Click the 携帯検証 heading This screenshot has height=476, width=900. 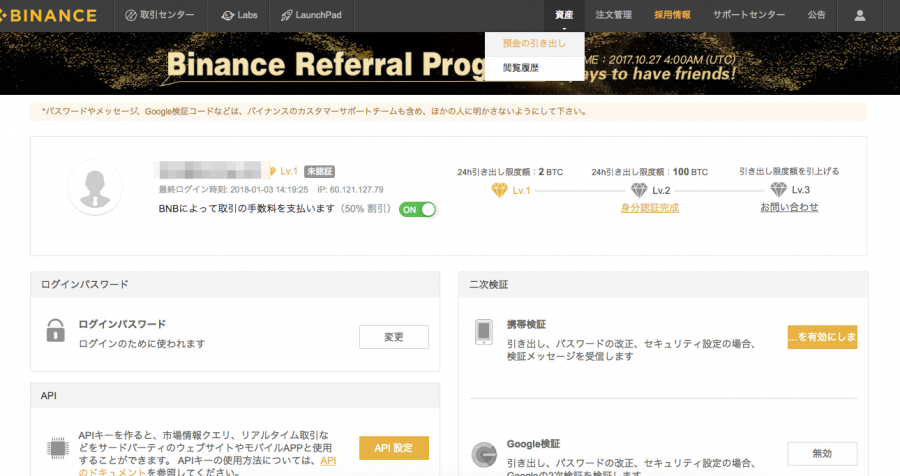click(x=526, y=324)
